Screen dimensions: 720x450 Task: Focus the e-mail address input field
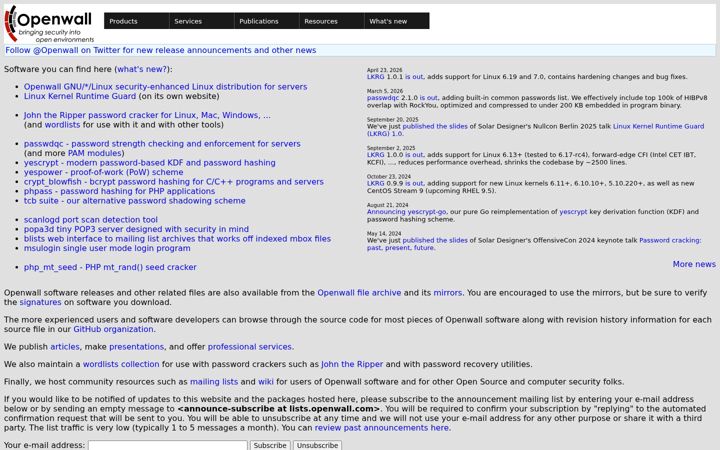point(168,445)
